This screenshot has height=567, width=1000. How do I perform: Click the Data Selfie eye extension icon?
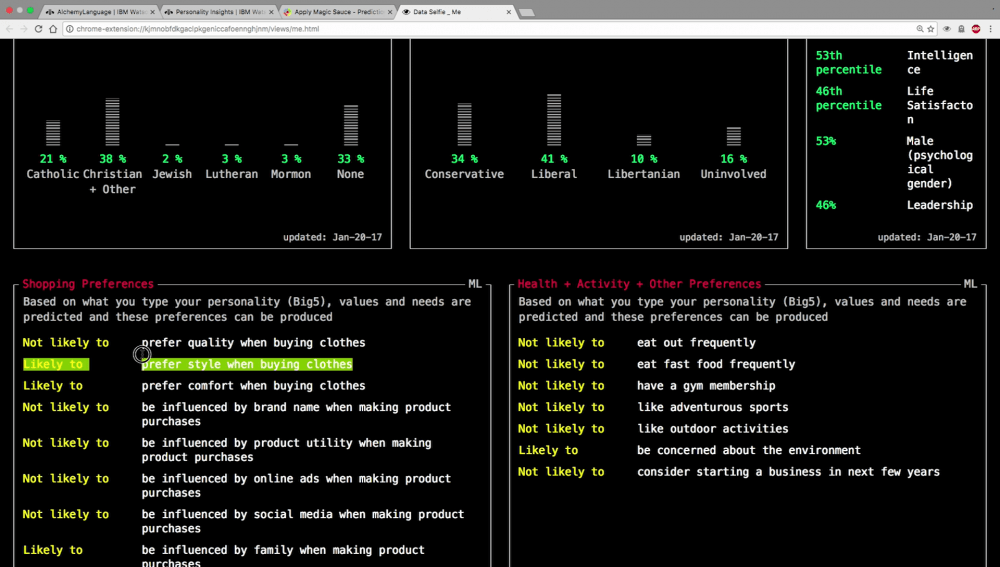coord(946,29)
